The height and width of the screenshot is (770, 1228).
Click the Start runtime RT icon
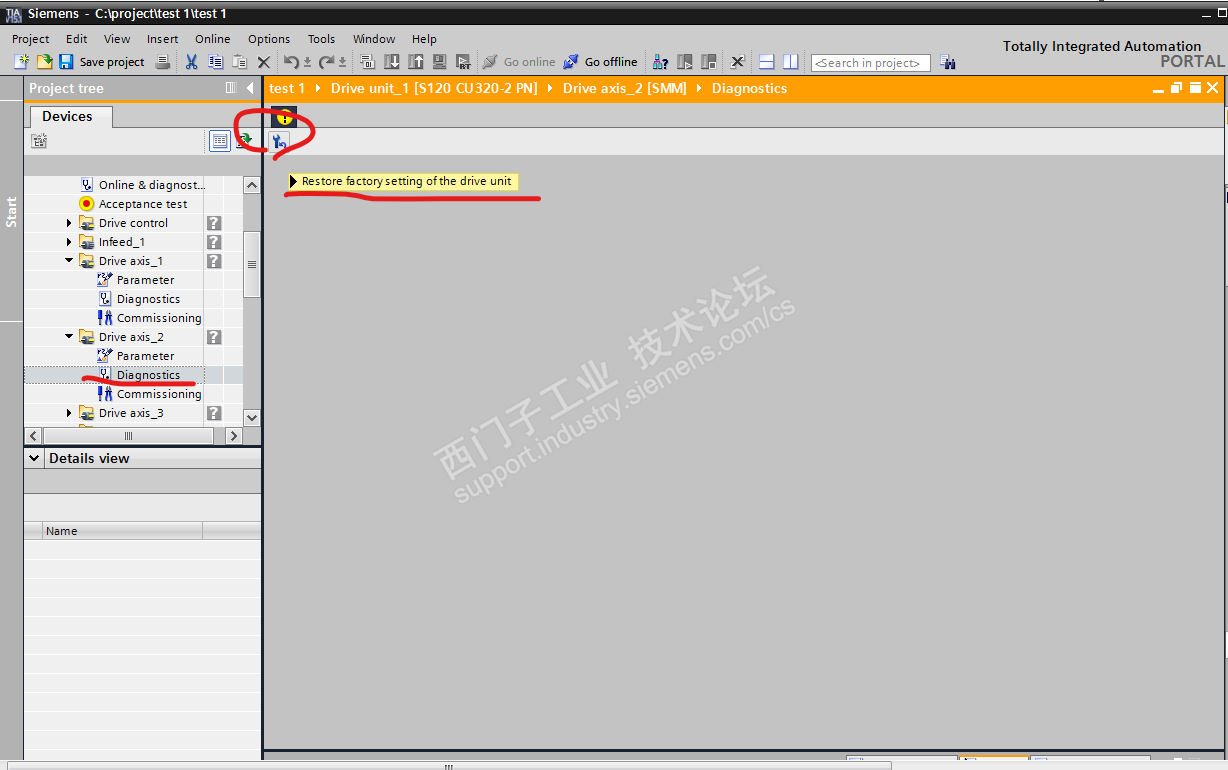463,62
